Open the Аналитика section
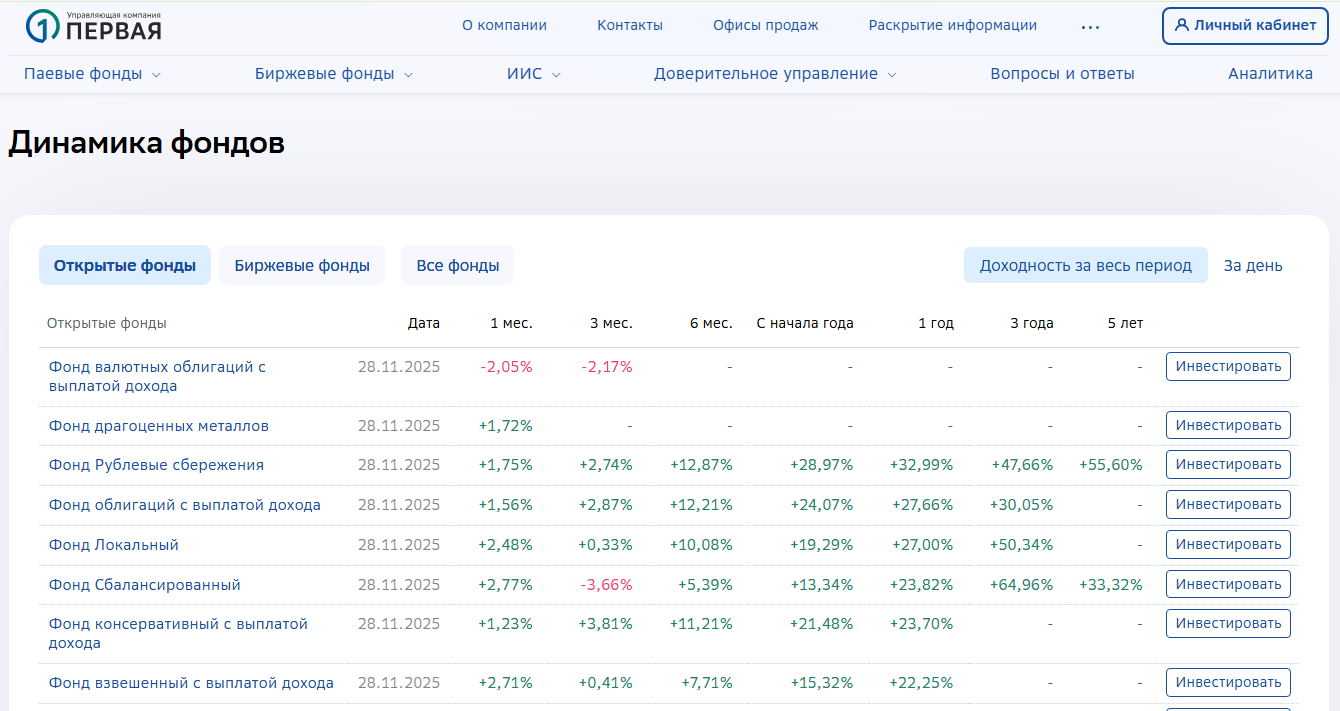Image resolution: width=1340 pixels, height=711 pixels. [x=1270, y=74]
